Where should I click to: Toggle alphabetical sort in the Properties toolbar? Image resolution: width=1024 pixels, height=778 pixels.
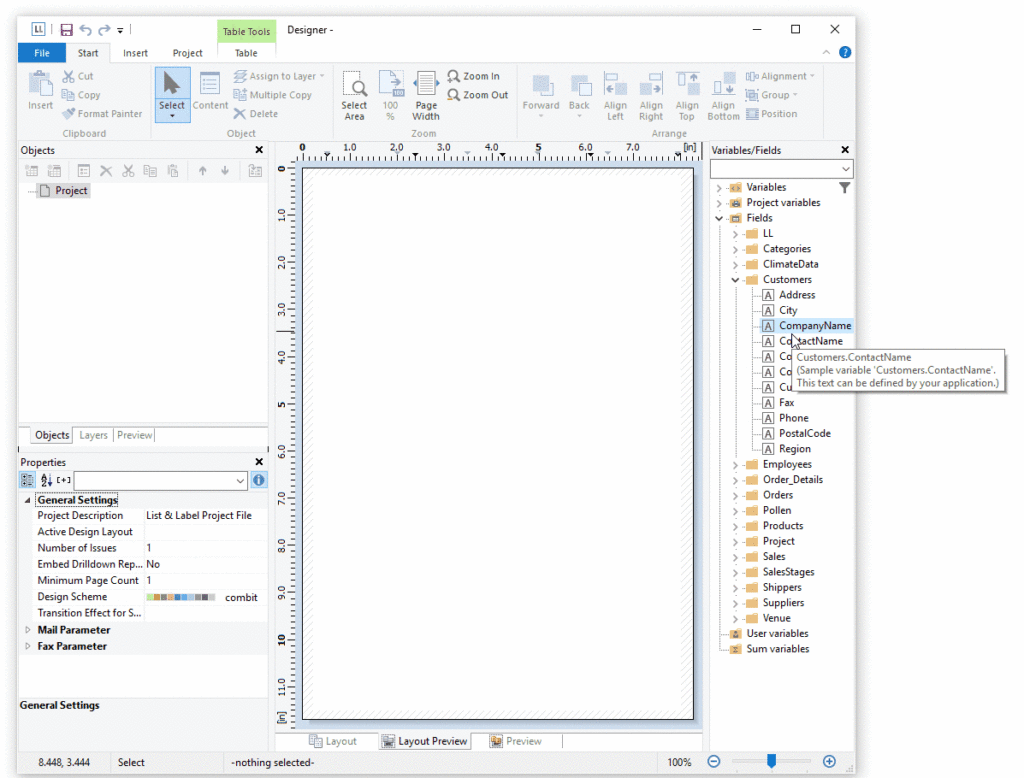pos(46,480)
